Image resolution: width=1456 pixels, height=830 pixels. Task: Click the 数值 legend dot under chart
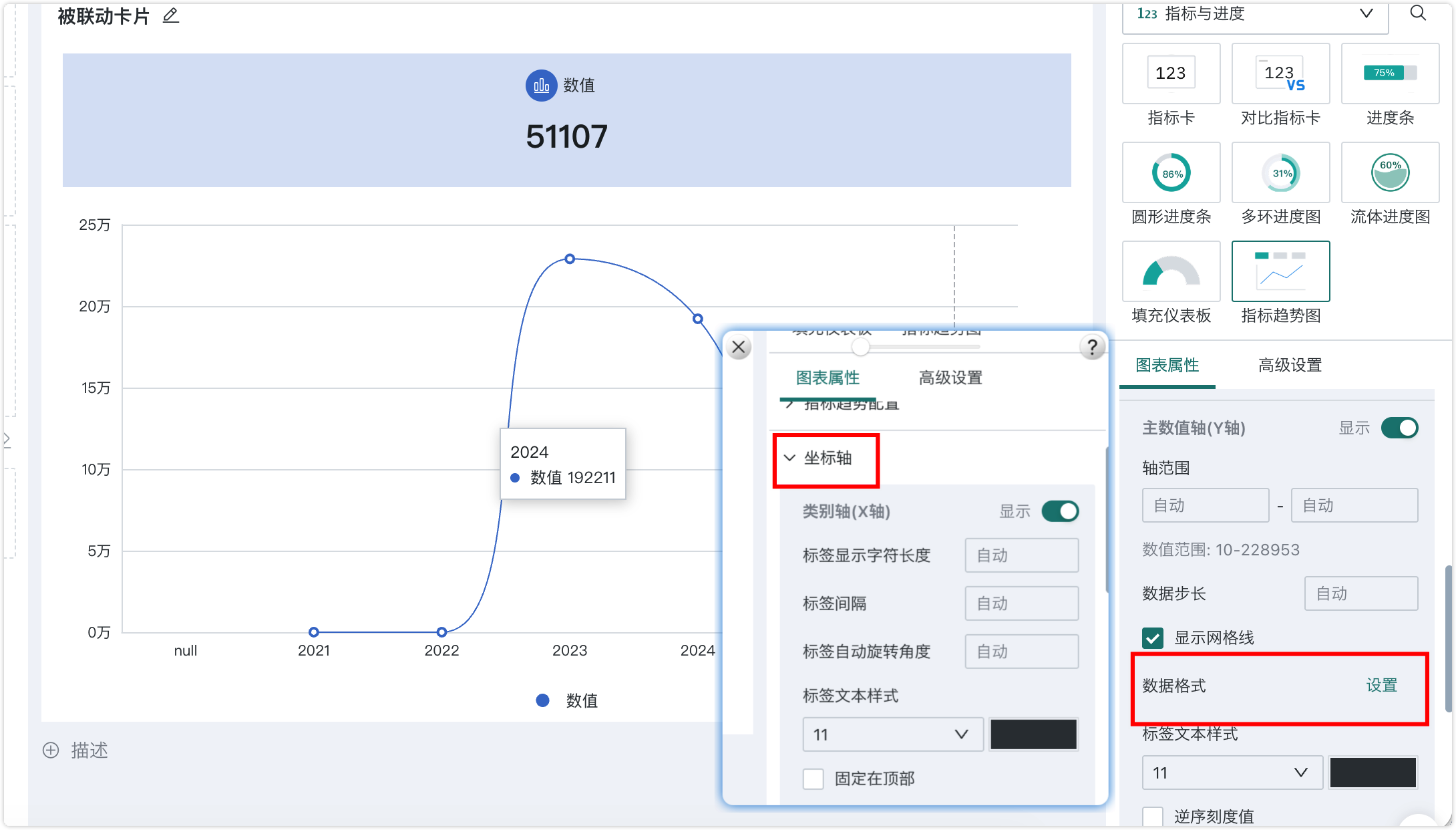point(542,700)
